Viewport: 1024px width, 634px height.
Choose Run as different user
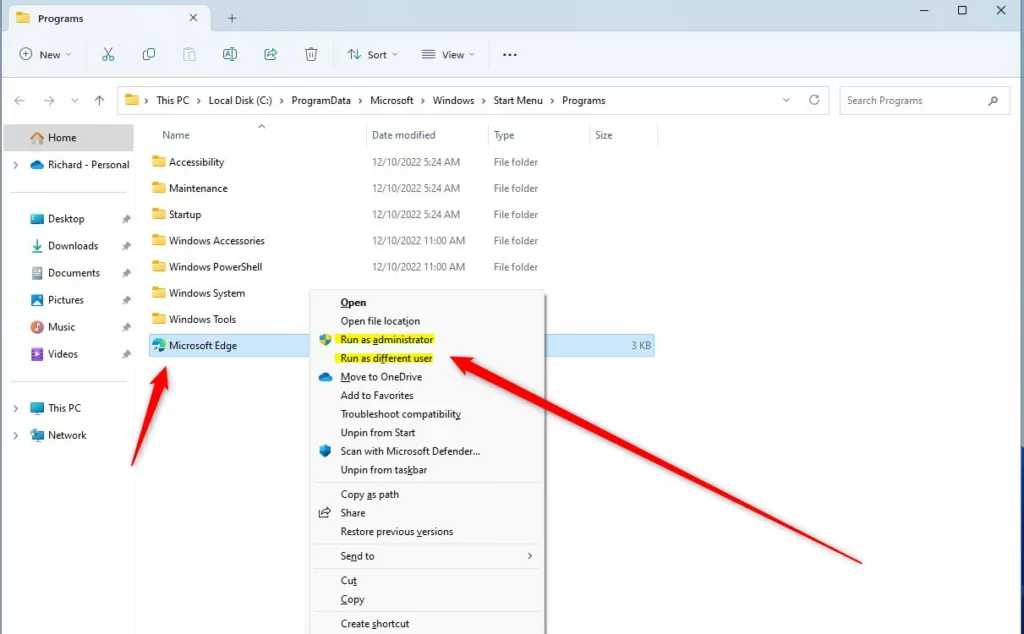(x=386, y=358)
